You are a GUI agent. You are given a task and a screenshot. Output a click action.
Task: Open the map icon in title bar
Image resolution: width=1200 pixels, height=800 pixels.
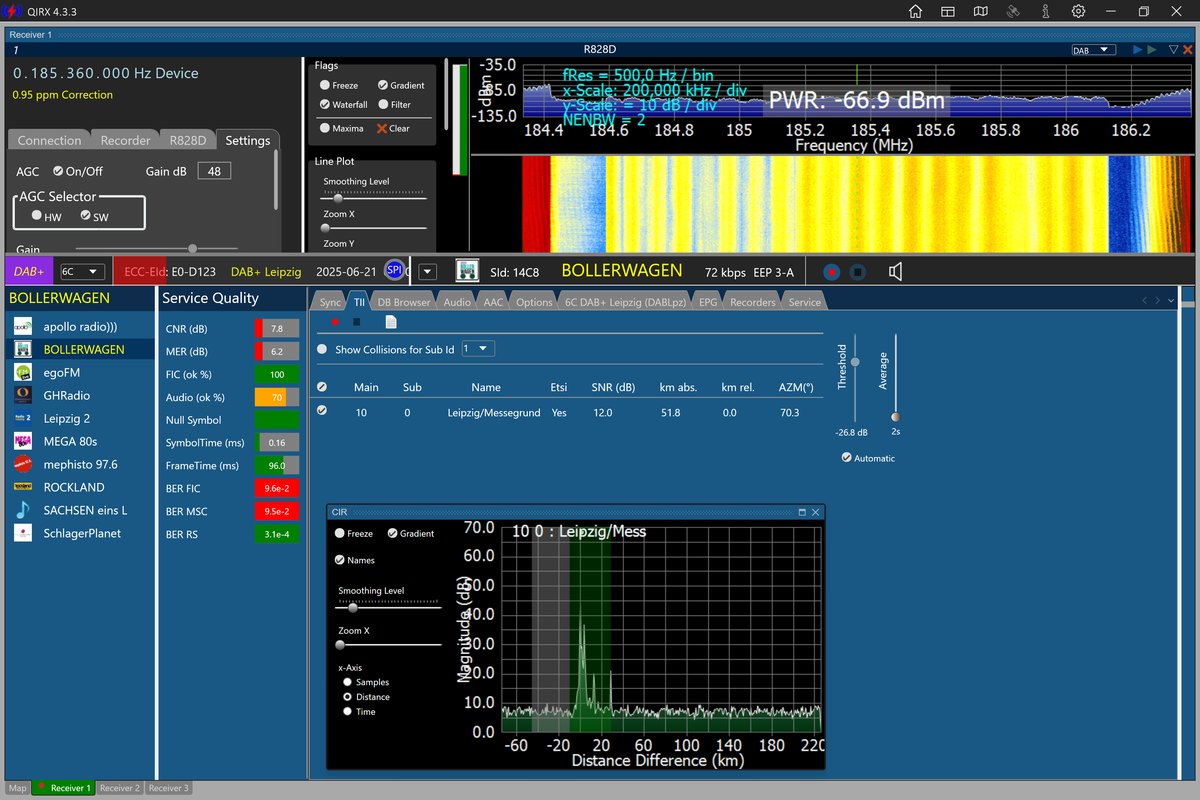click(x=981, y=11)
